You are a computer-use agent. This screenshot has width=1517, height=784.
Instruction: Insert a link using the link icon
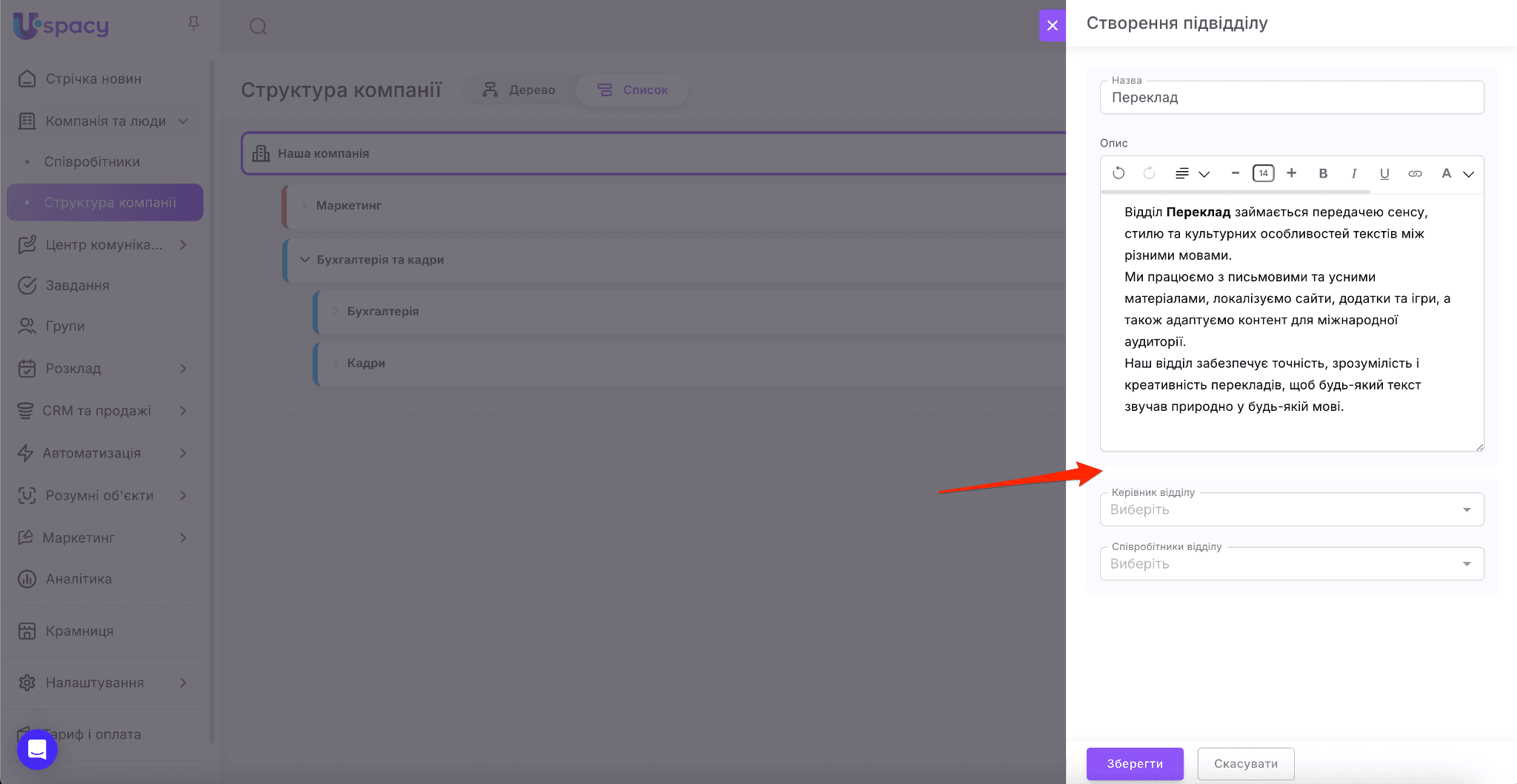[1415, 173]
